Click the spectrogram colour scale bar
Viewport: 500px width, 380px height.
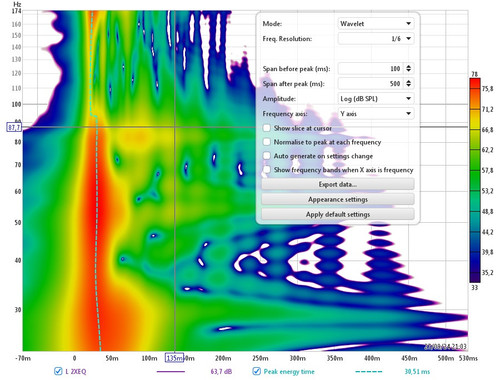(475, 180)
